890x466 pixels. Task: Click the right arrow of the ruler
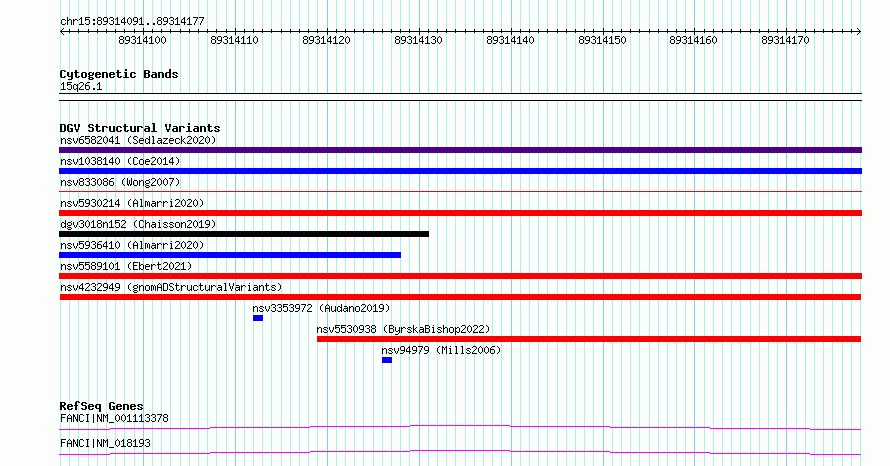click(x=859, y=32)
